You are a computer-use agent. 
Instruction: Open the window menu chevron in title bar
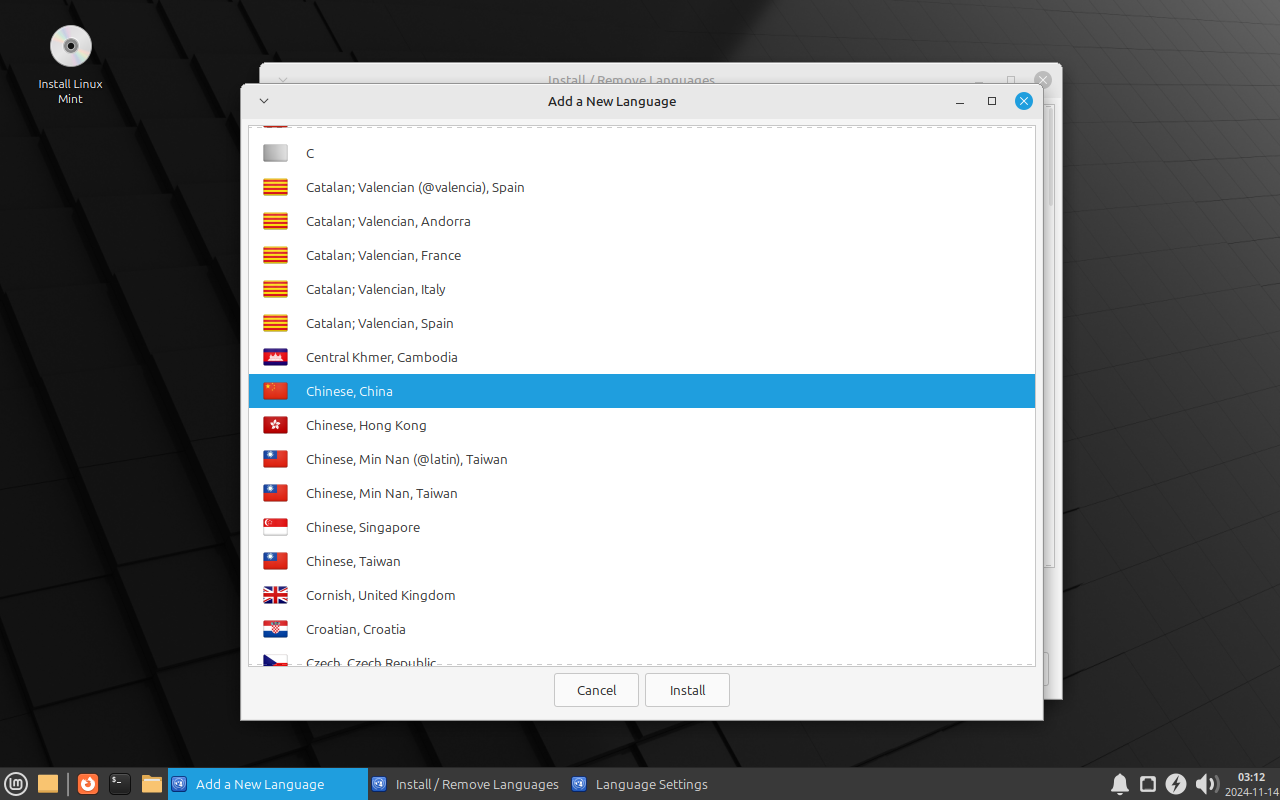click(x=264, y=101)
